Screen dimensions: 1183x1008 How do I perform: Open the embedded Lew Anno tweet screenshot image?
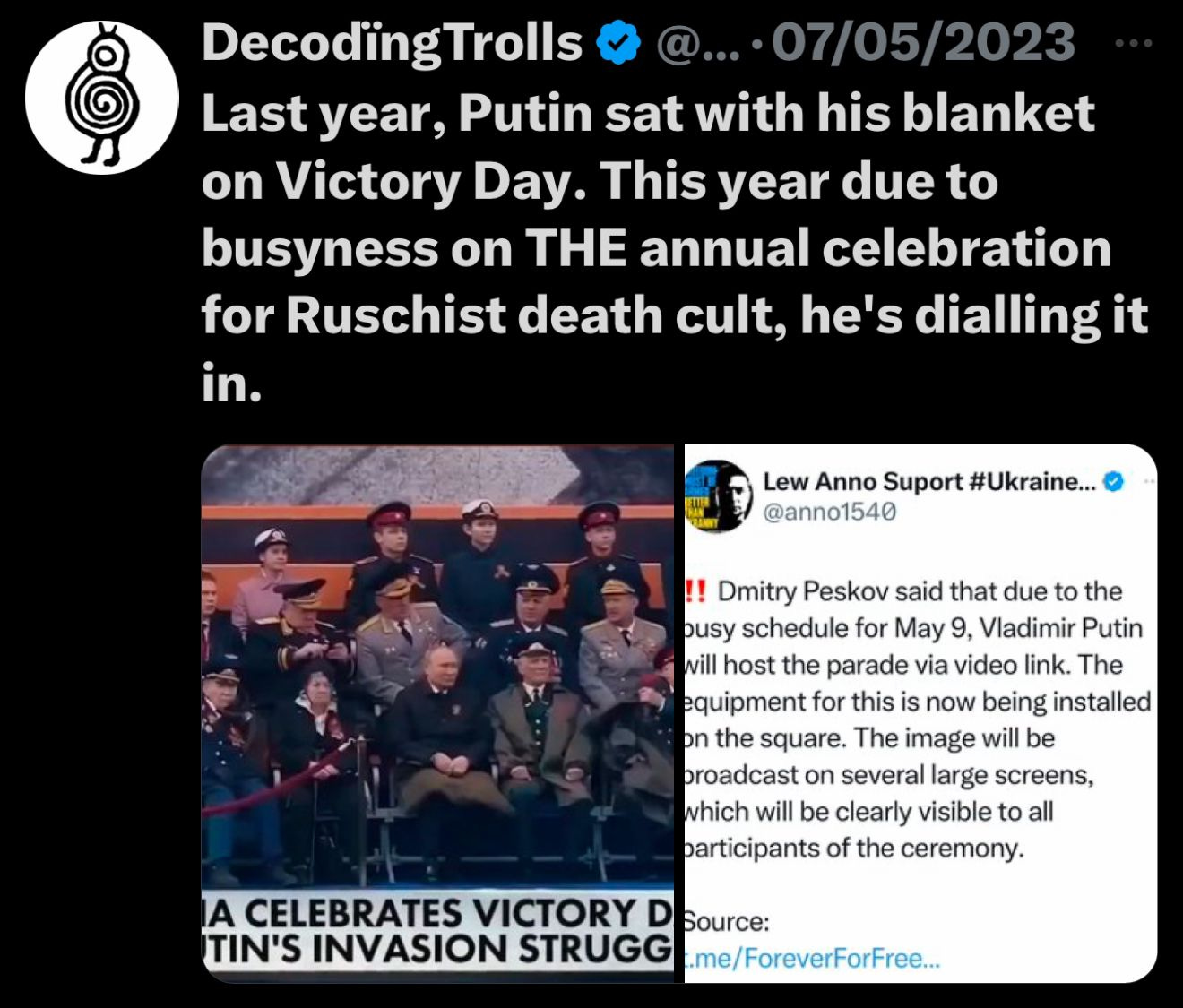coord(921,713)
